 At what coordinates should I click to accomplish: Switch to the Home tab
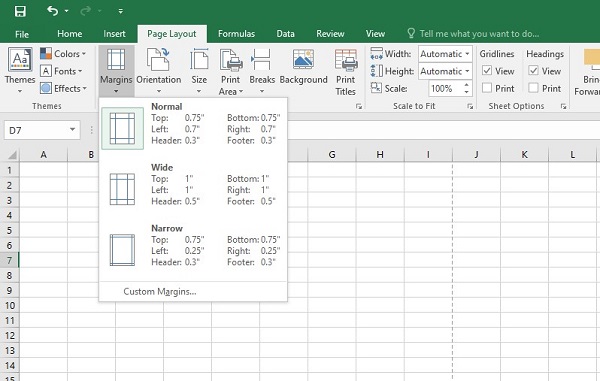70,34
